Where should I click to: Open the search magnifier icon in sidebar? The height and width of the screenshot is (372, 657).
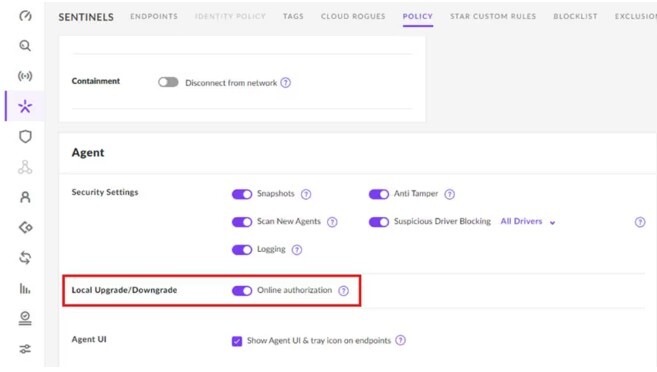(x=25, y=46)
